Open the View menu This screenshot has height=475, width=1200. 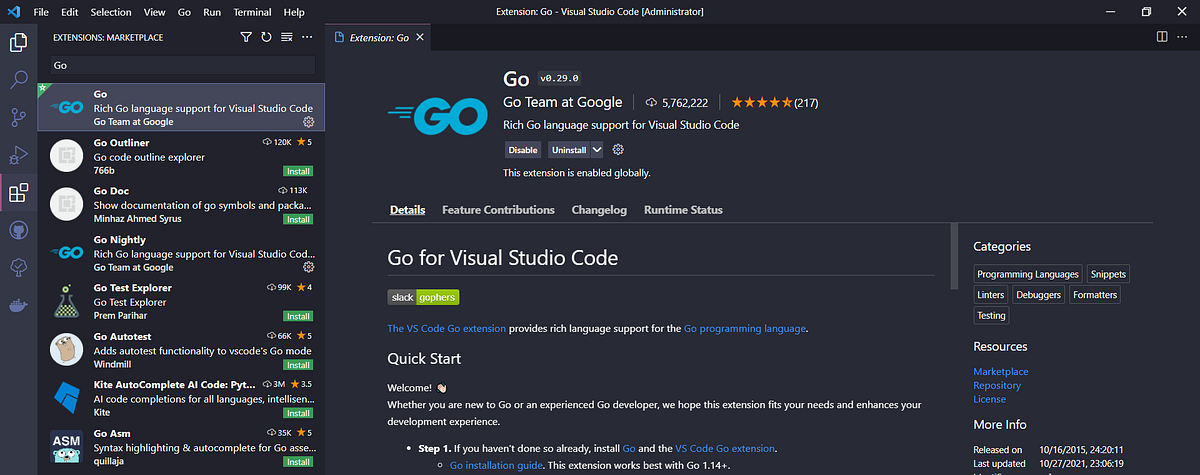(x=154, y=12)
